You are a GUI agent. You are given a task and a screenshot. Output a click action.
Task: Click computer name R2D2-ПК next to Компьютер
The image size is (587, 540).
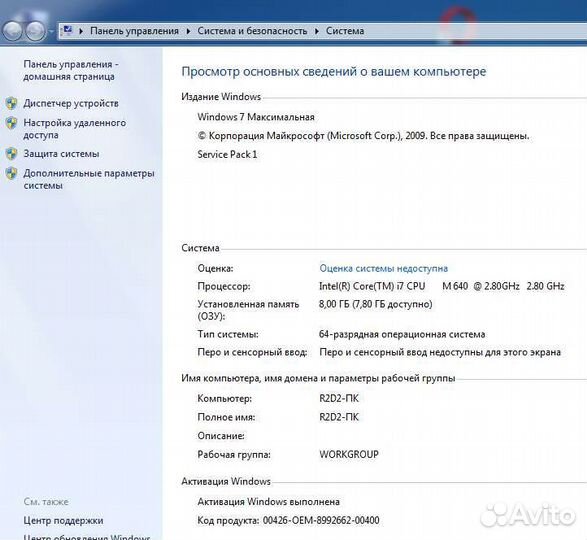[339, 398]
